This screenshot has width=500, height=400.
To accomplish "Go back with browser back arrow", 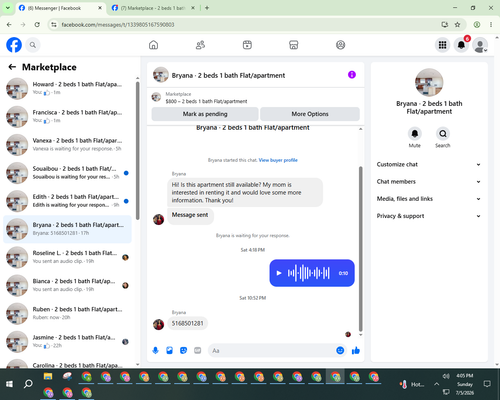I will tap(9, 24).
